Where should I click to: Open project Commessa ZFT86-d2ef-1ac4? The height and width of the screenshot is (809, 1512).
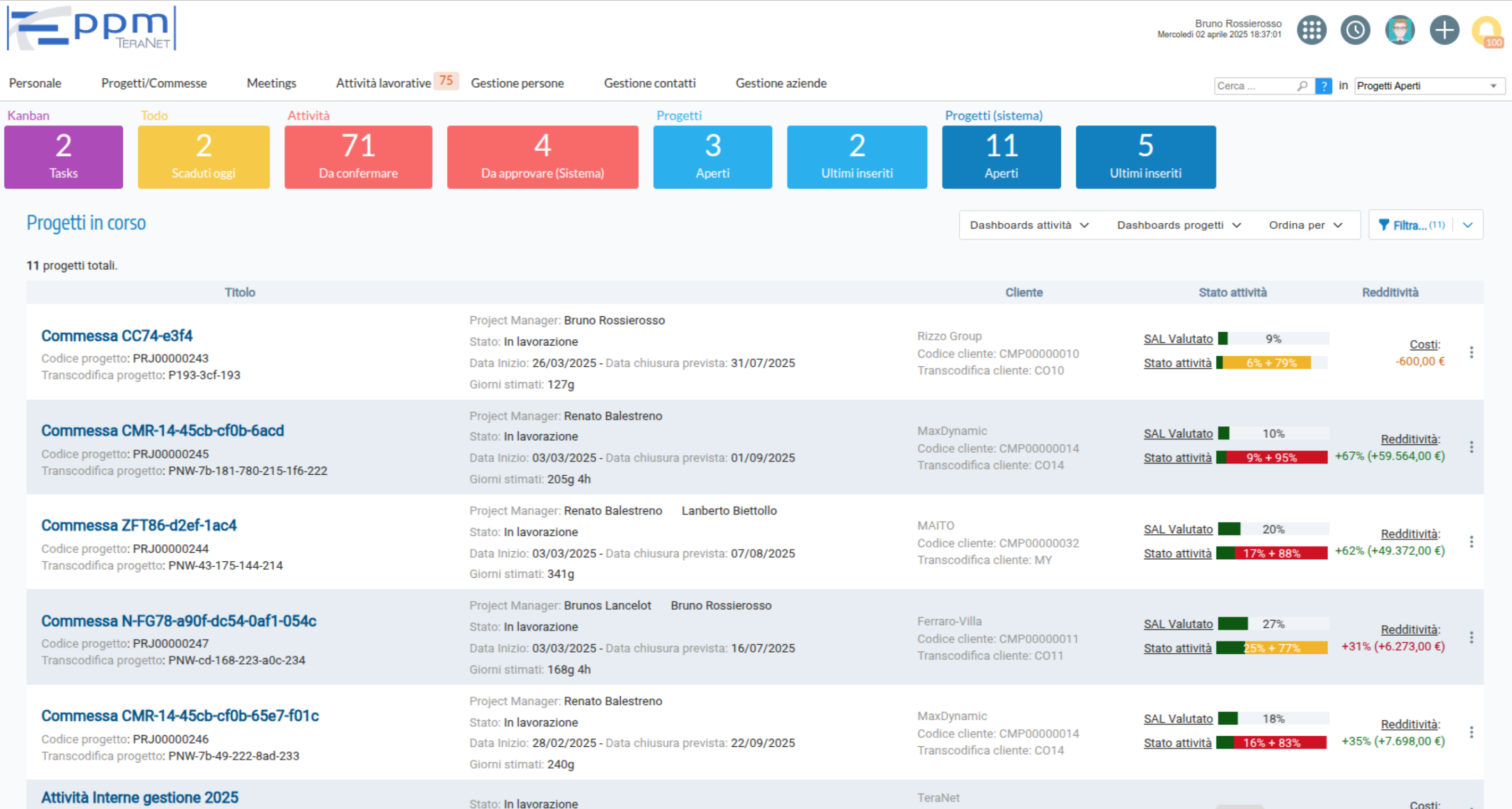click(x=139, y=526)
